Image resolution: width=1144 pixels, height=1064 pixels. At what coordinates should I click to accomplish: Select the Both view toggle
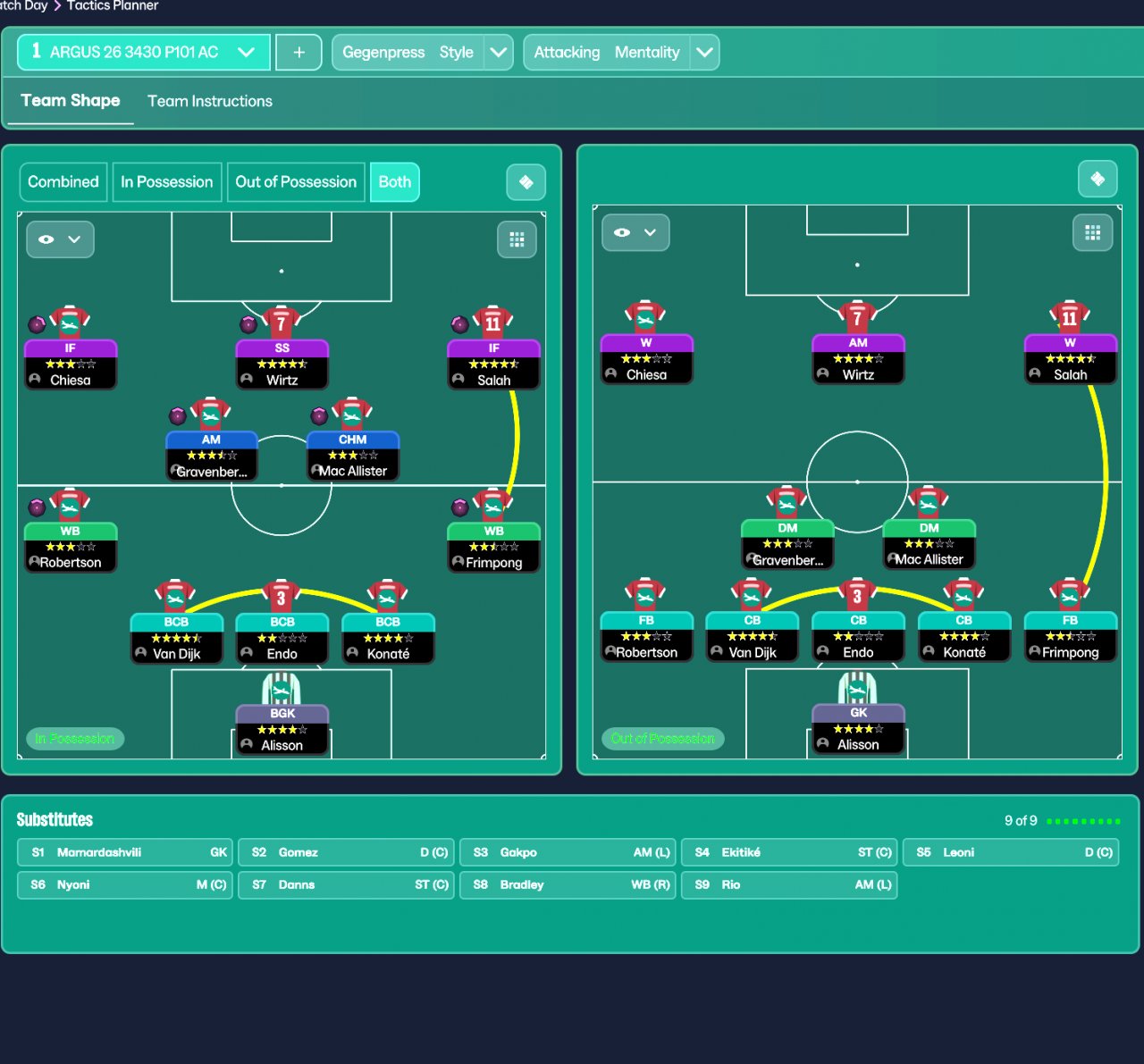pyautogui.click(x=395, y=182)
